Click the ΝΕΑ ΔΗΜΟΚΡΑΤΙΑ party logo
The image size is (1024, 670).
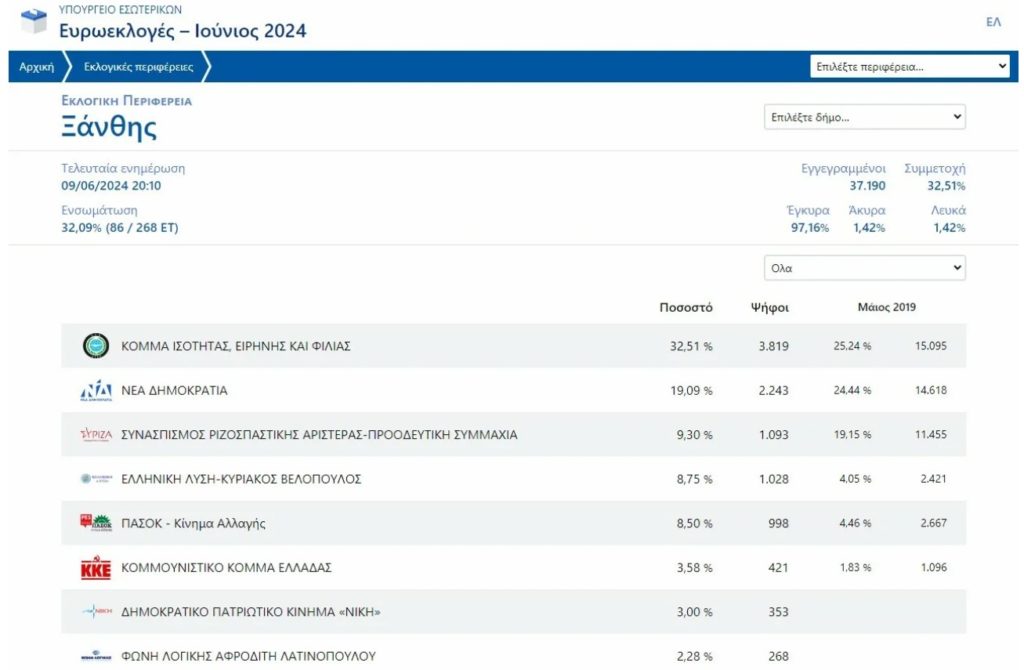[x=96, y=391]
